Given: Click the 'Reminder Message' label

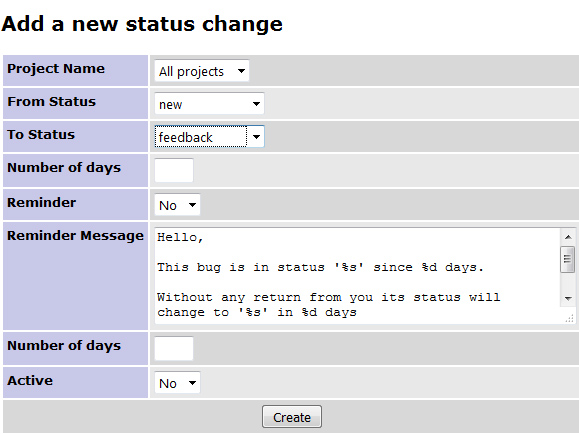Looking at the screenshot, I should tap(75, 236).
